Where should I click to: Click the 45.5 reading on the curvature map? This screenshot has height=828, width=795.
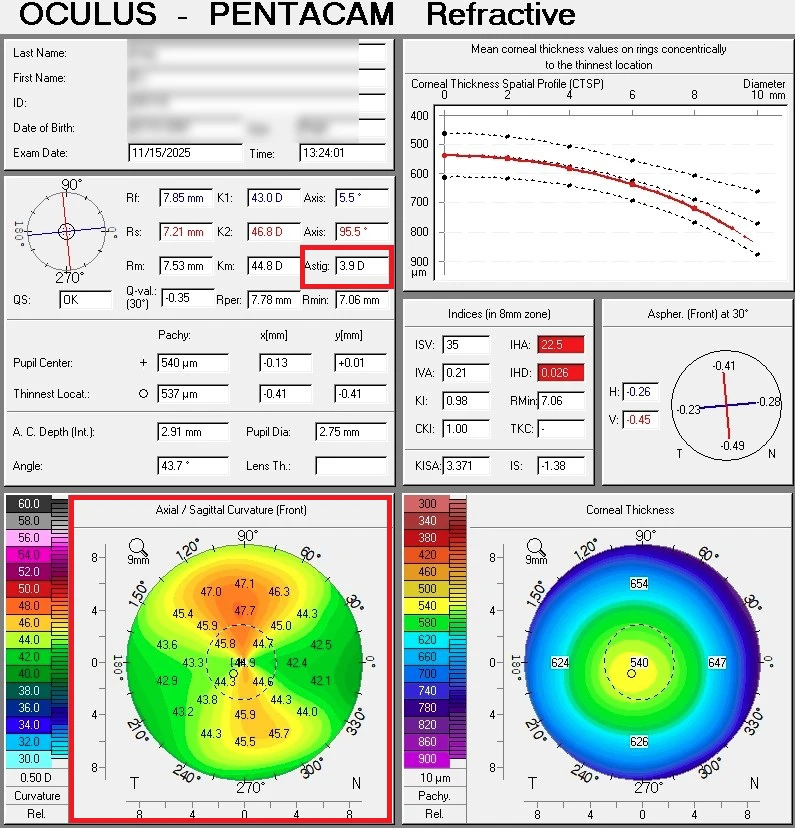click(244, 742)
